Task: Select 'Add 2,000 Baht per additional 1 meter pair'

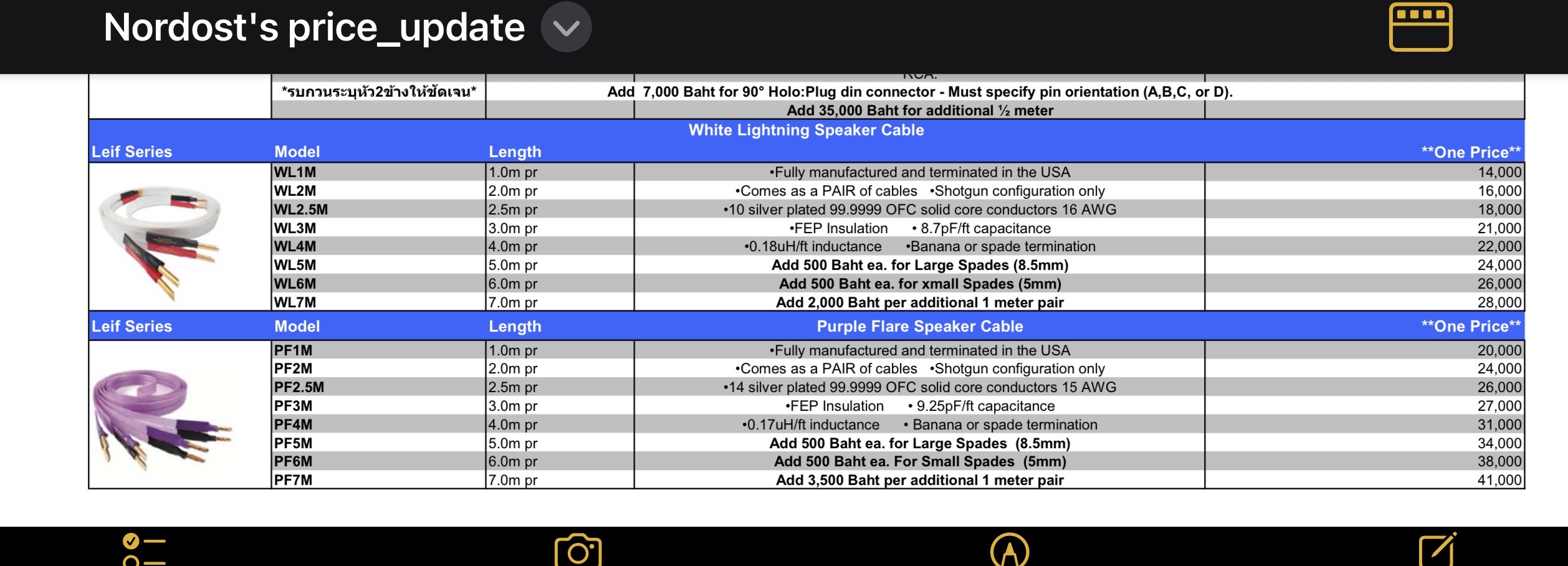Action: point(920,302)
